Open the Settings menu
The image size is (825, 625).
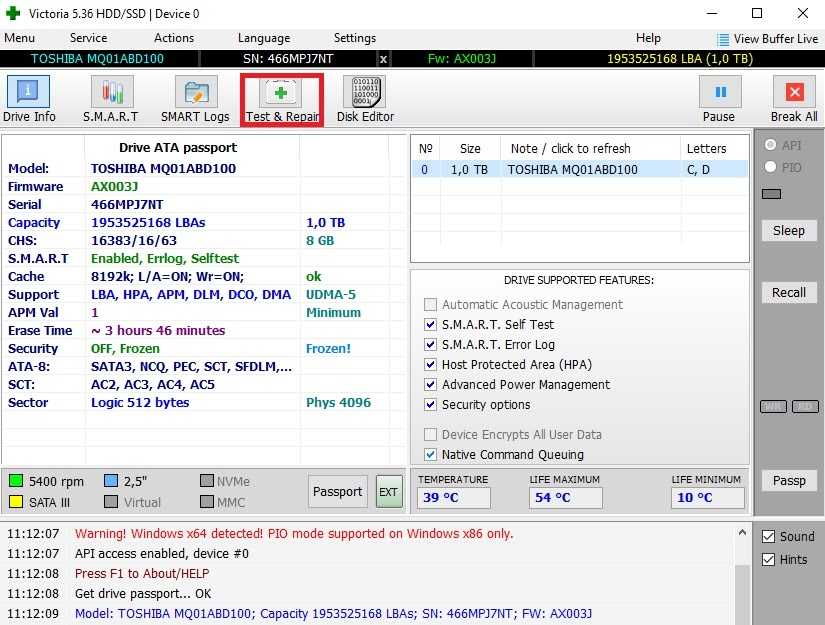[355, 38]
